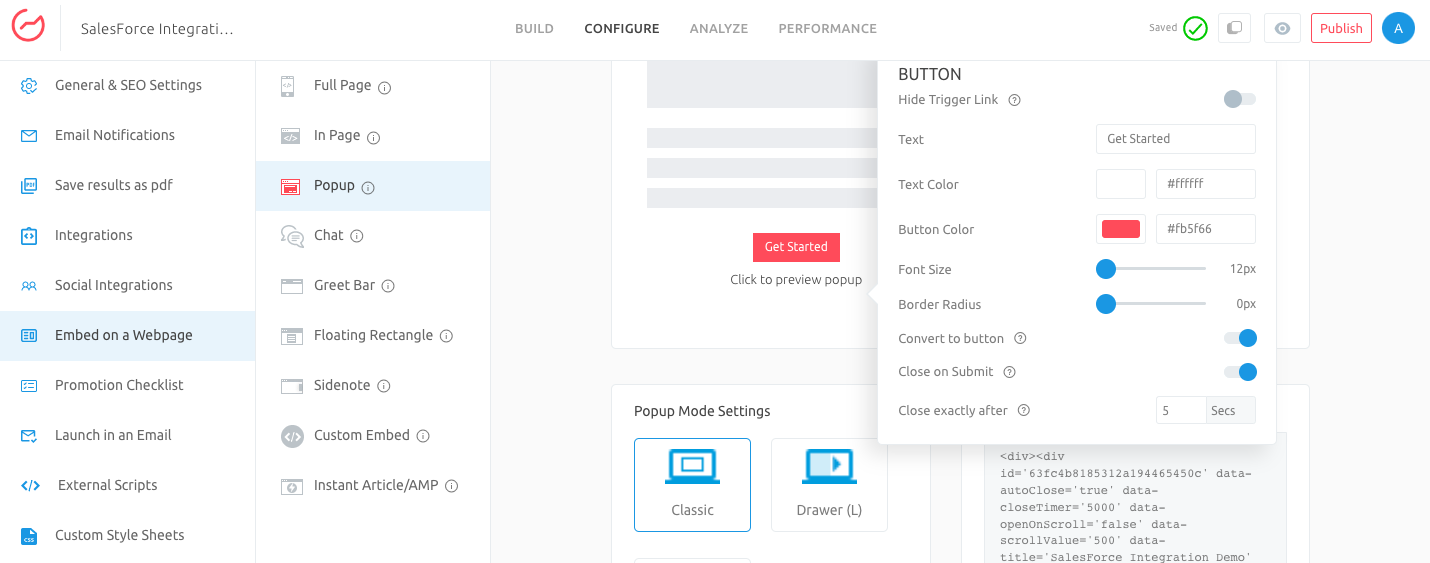
Task: Click info icon beside Convert to button
Action: [x=1020, y=339]
